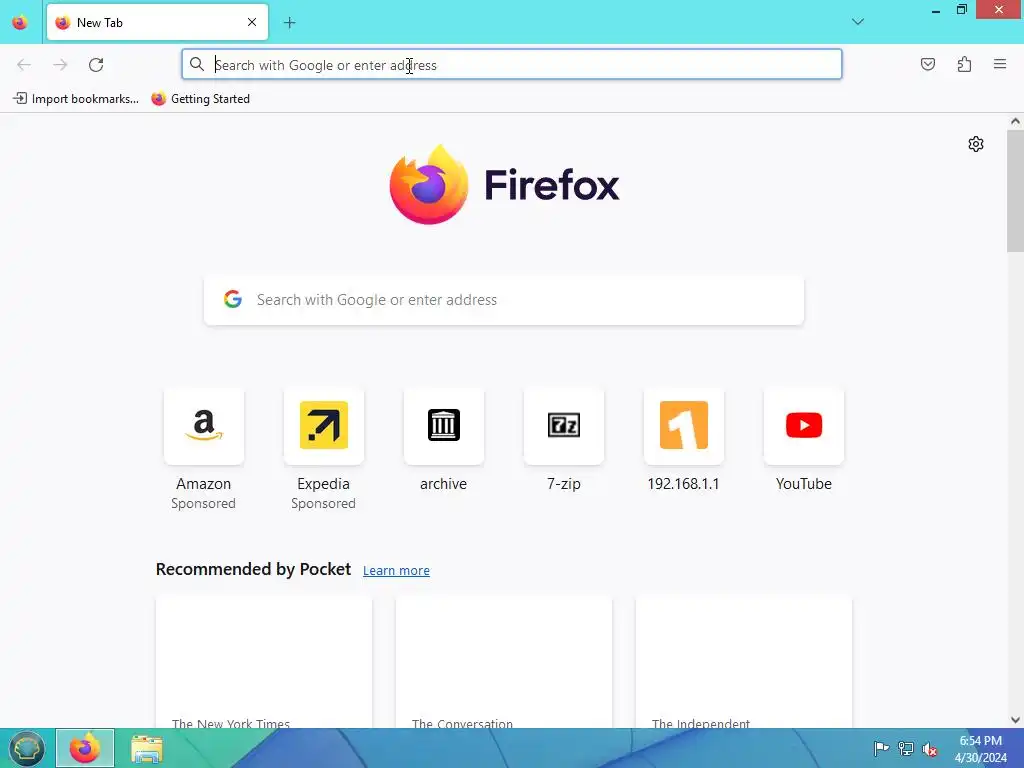The width and height of the screenshot is (1024, 768).
Task: Open the Getting Started bookmark
Action: 200,99
